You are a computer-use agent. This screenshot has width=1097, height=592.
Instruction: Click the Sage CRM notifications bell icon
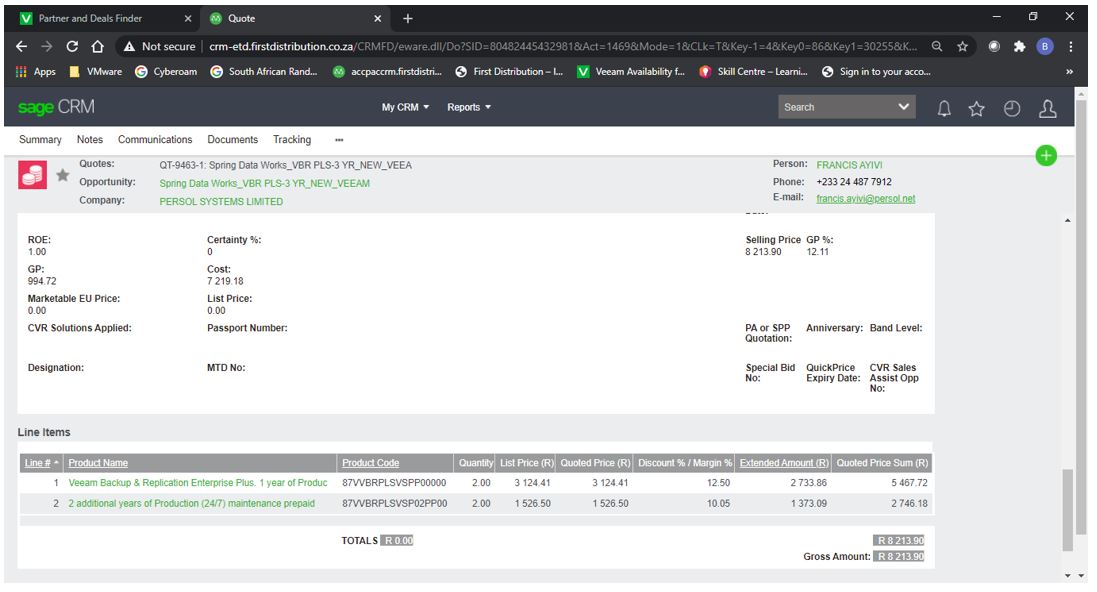(943, 109)
